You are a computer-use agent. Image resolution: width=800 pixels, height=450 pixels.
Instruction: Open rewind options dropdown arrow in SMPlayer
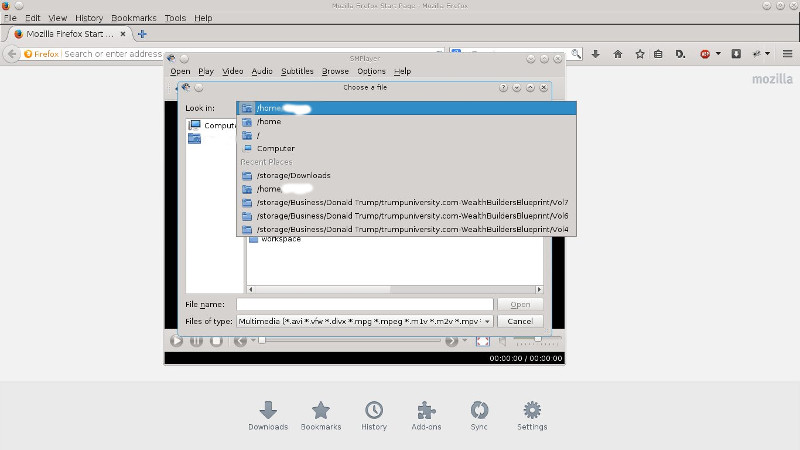253,340
